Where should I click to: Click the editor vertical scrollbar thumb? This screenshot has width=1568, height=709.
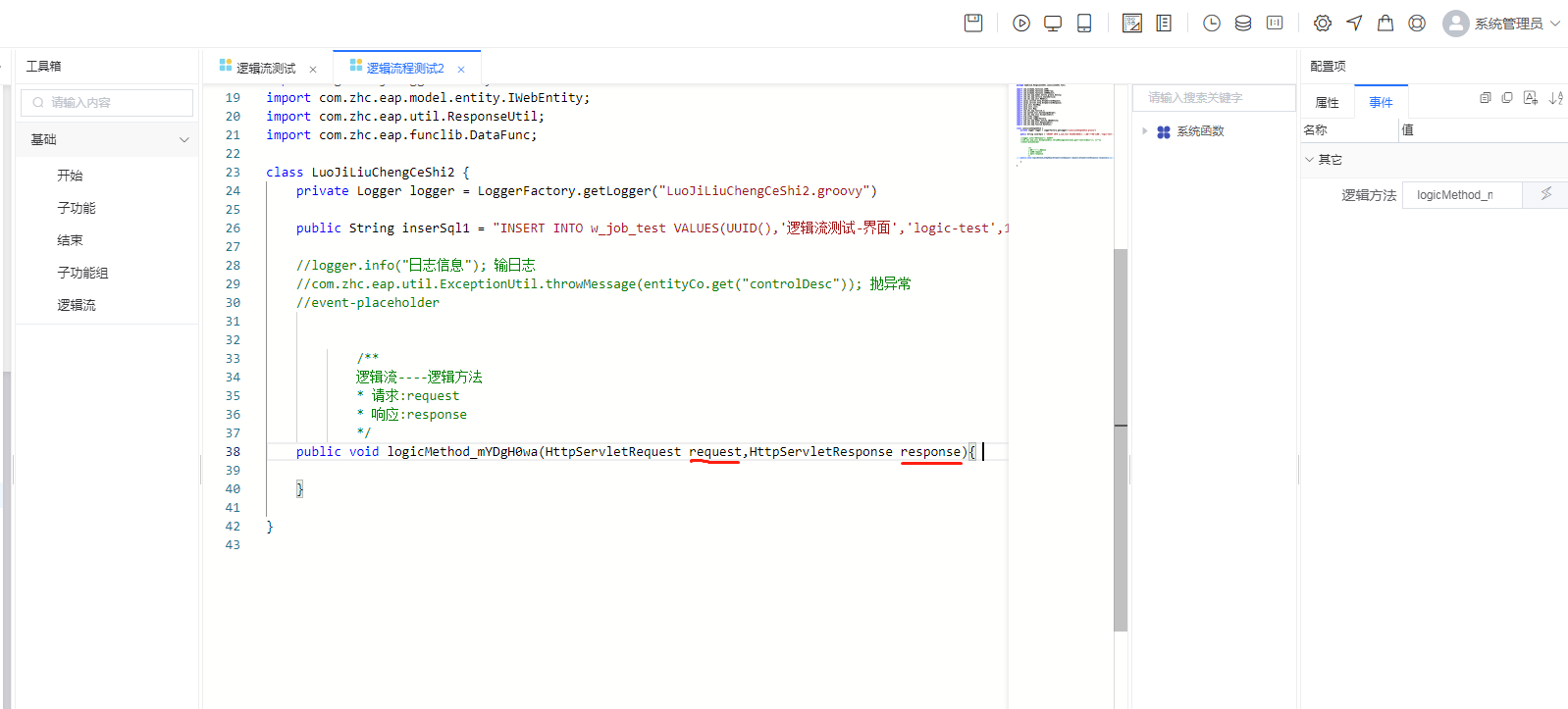click(x=1121, y=439)
